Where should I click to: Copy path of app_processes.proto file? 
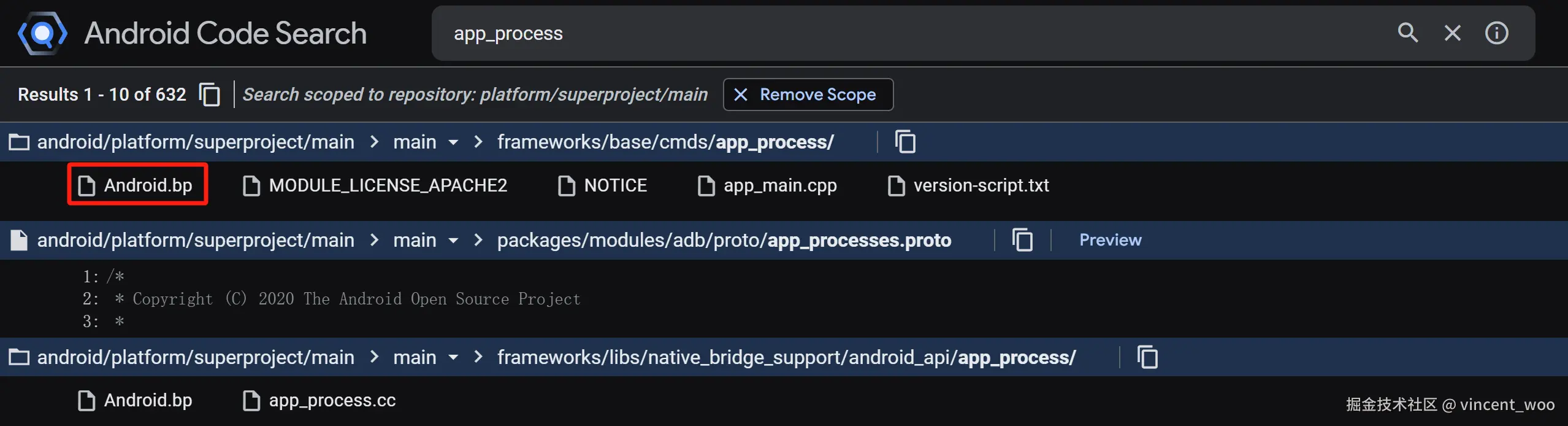click(1022, 240)
